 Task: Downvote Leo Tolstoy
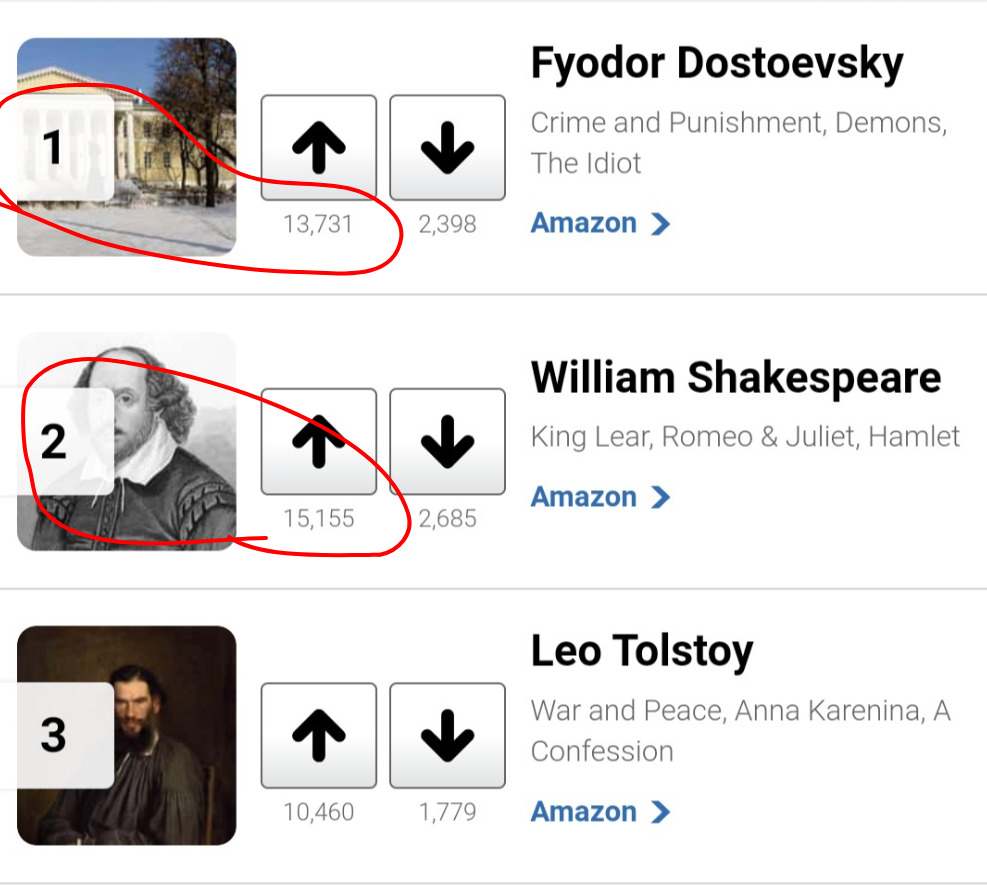pyautogui.click(x=447, y=736)
